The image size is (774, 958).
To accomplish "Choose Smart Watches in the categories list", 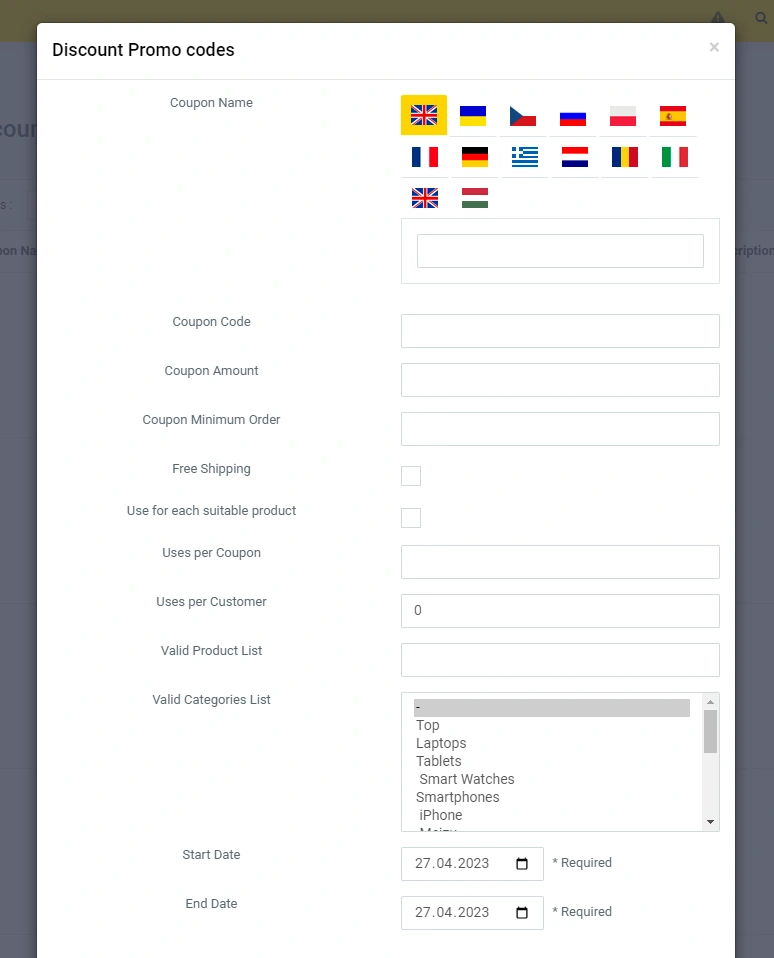I will click(x=467, y=779).
